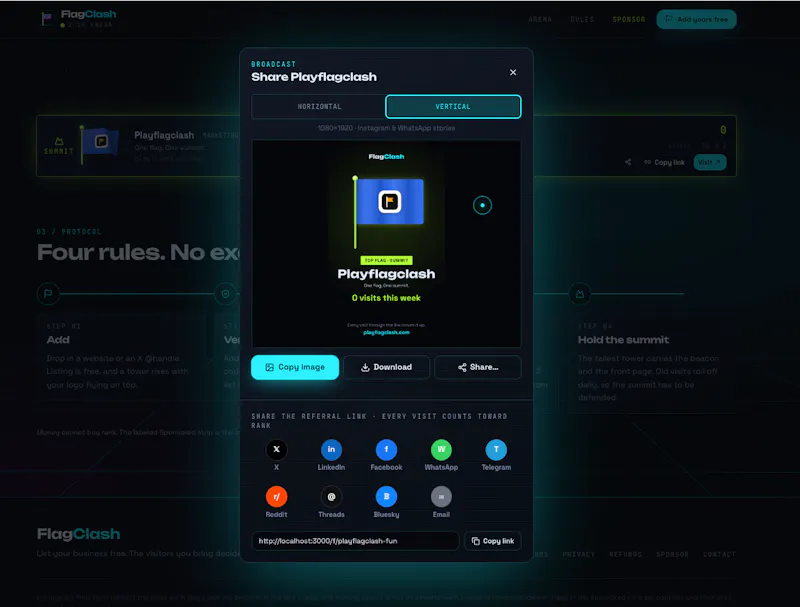Open the Share... button in the dialog
Screen dimensions: 800x607
pyautogui.click(x=478, y=367)
